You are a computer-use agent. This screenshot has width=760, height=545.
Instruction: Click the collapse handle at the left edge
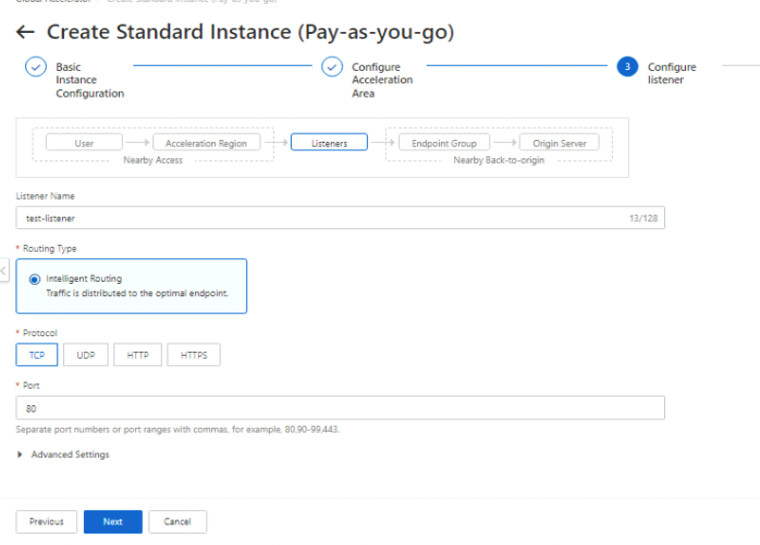[x=4, y=271]
